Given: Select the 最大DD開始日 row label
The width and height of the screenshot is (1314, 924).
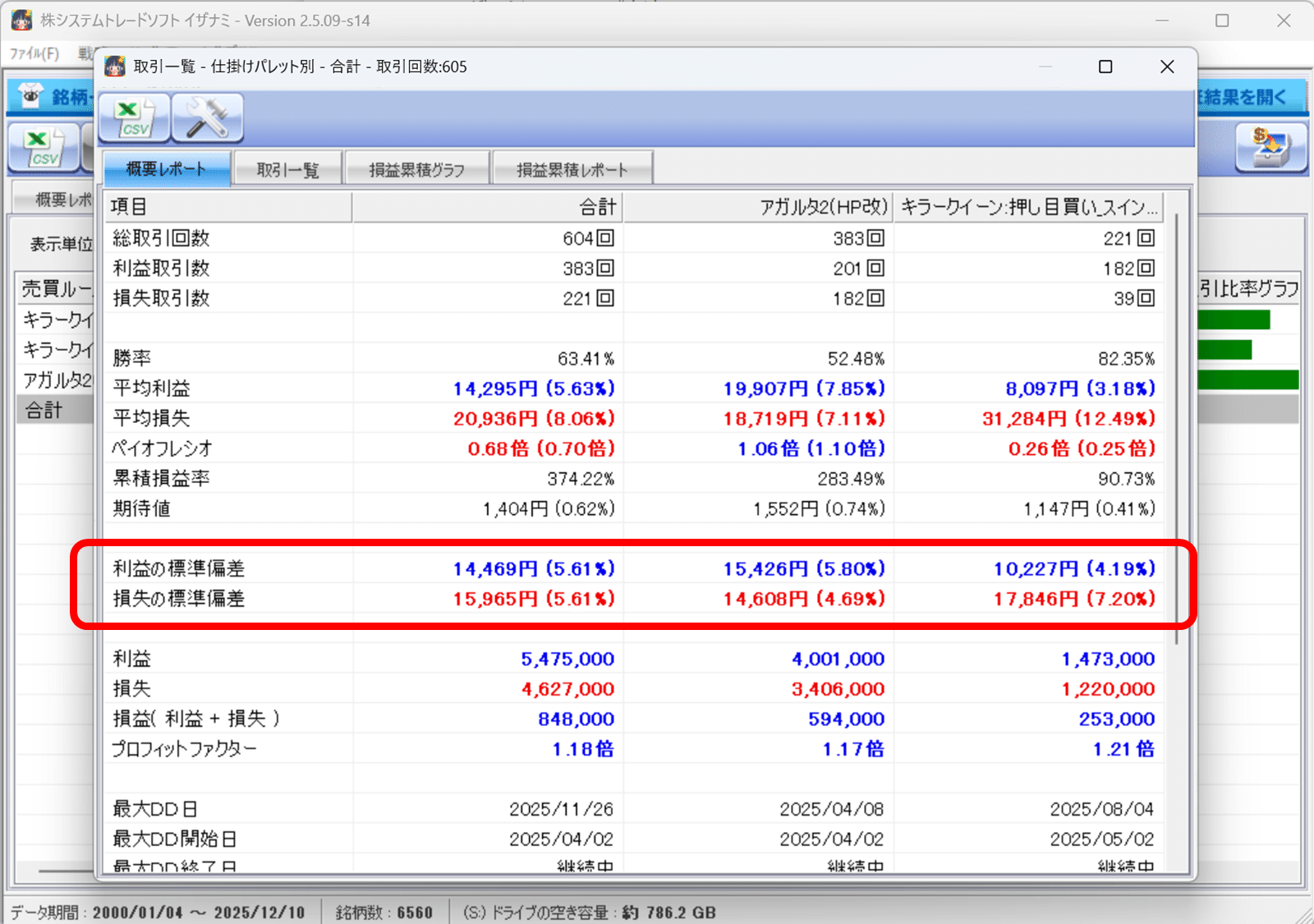Looking at the screenshot, I should (x=174, y=839).
